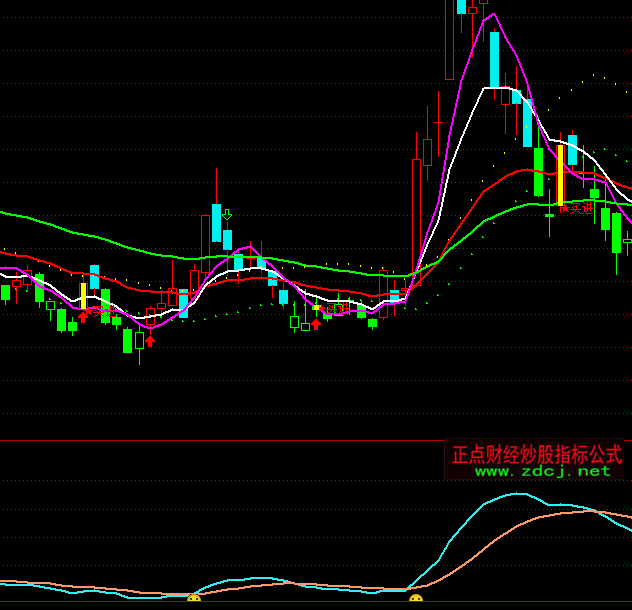Select the yellow candle beside the 买进 label
632x610 pixels.
tap(560, 176)
